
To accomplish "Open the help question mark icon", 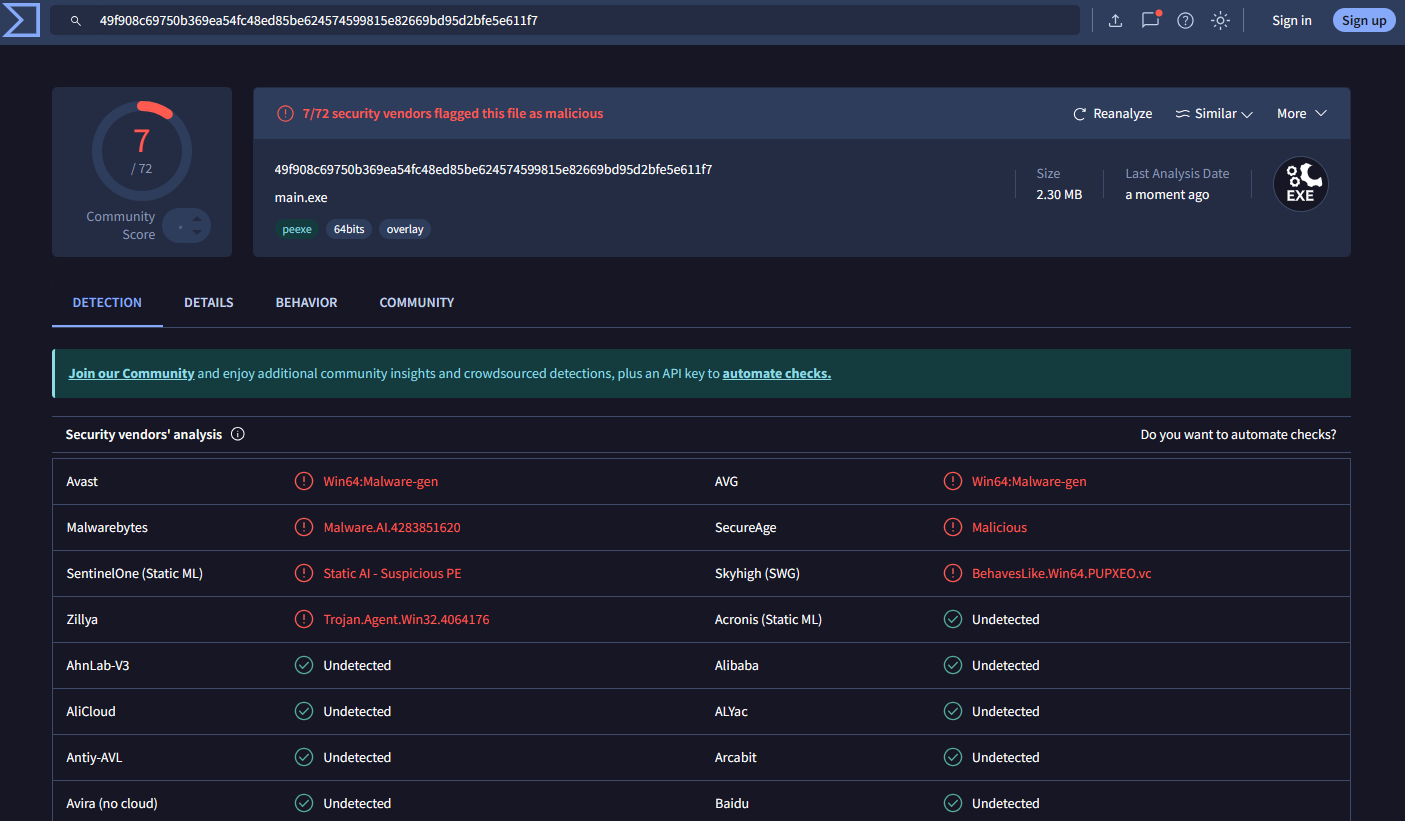I will (x=1185, y=20).
